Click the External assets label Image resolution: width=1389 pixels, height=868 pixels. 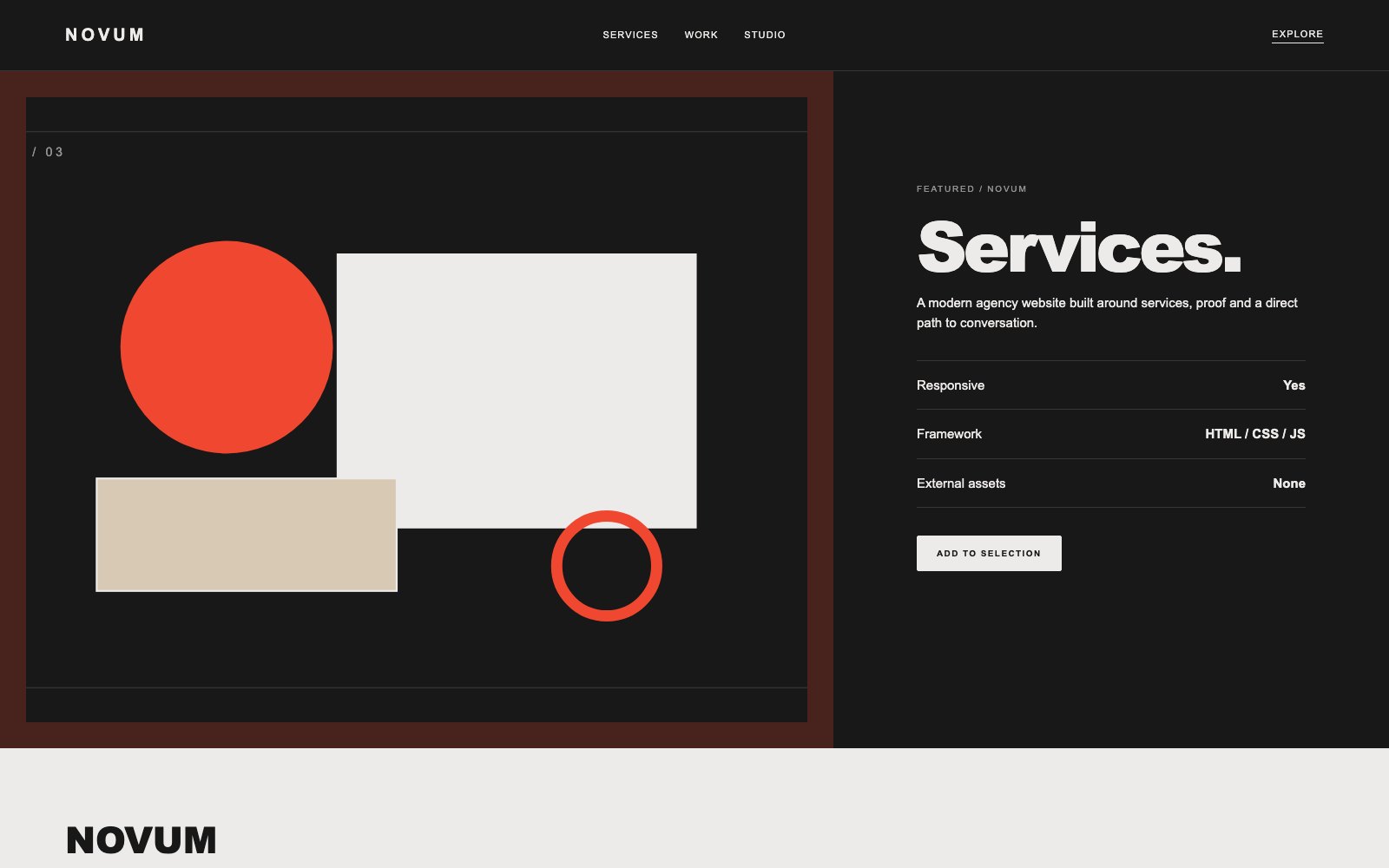tap(961, 483)
